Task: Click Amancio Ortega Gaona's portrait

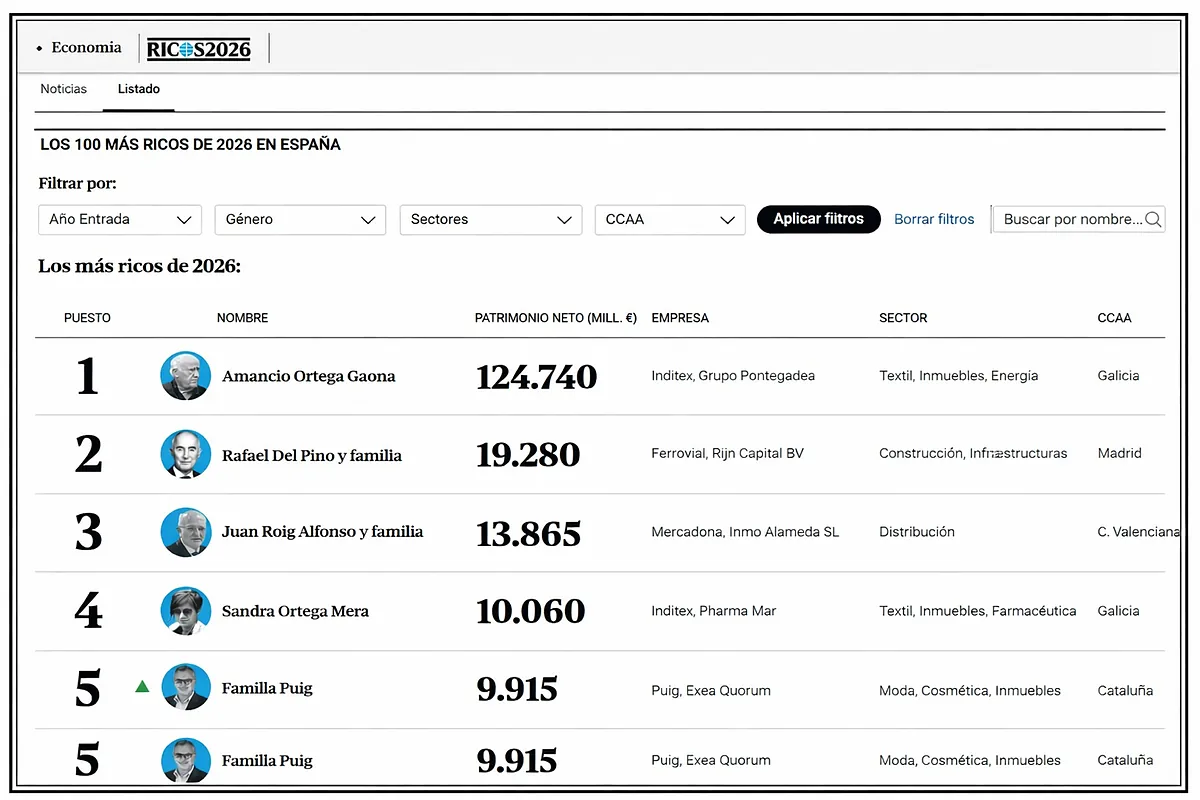Action: click(x=185, y=376)
